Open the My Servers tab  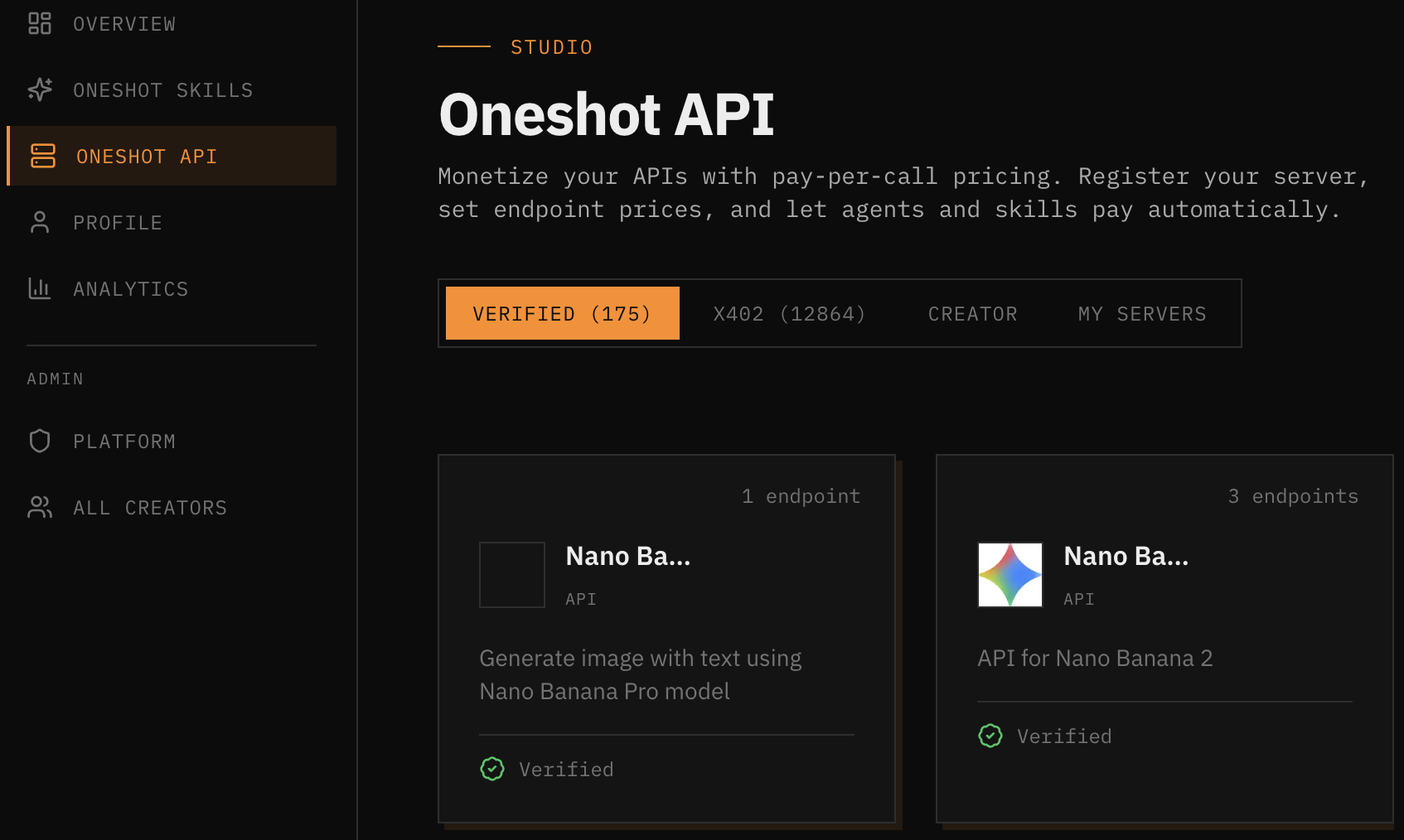click(x=1141, y=313)
